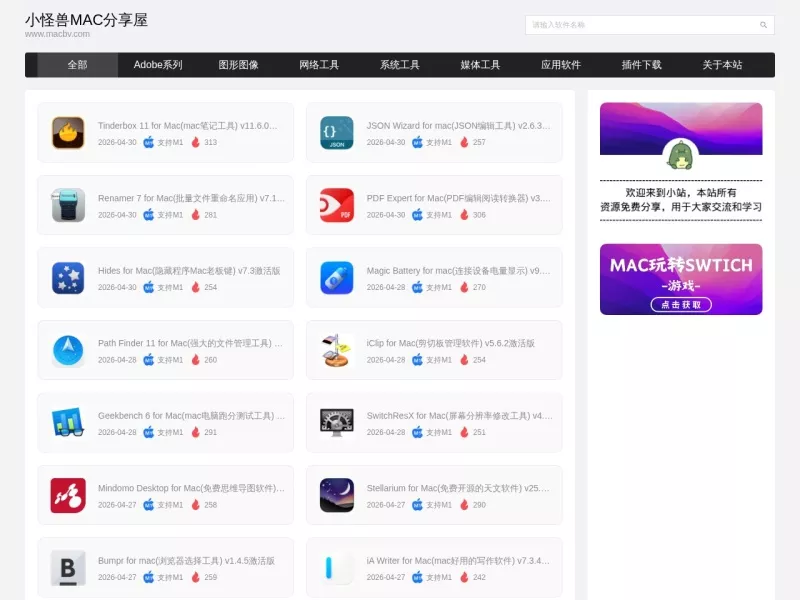Click the software name search field

pos(649,24)
